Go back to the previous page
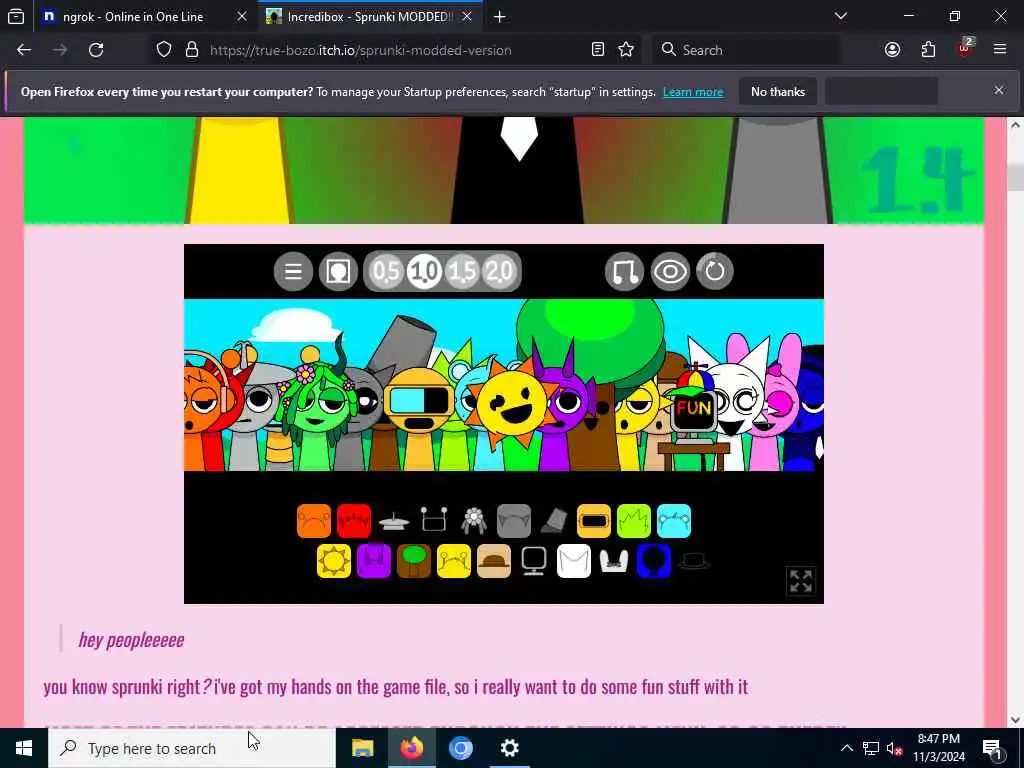This screenshot has height=768, width=1024. coord(24,50)
